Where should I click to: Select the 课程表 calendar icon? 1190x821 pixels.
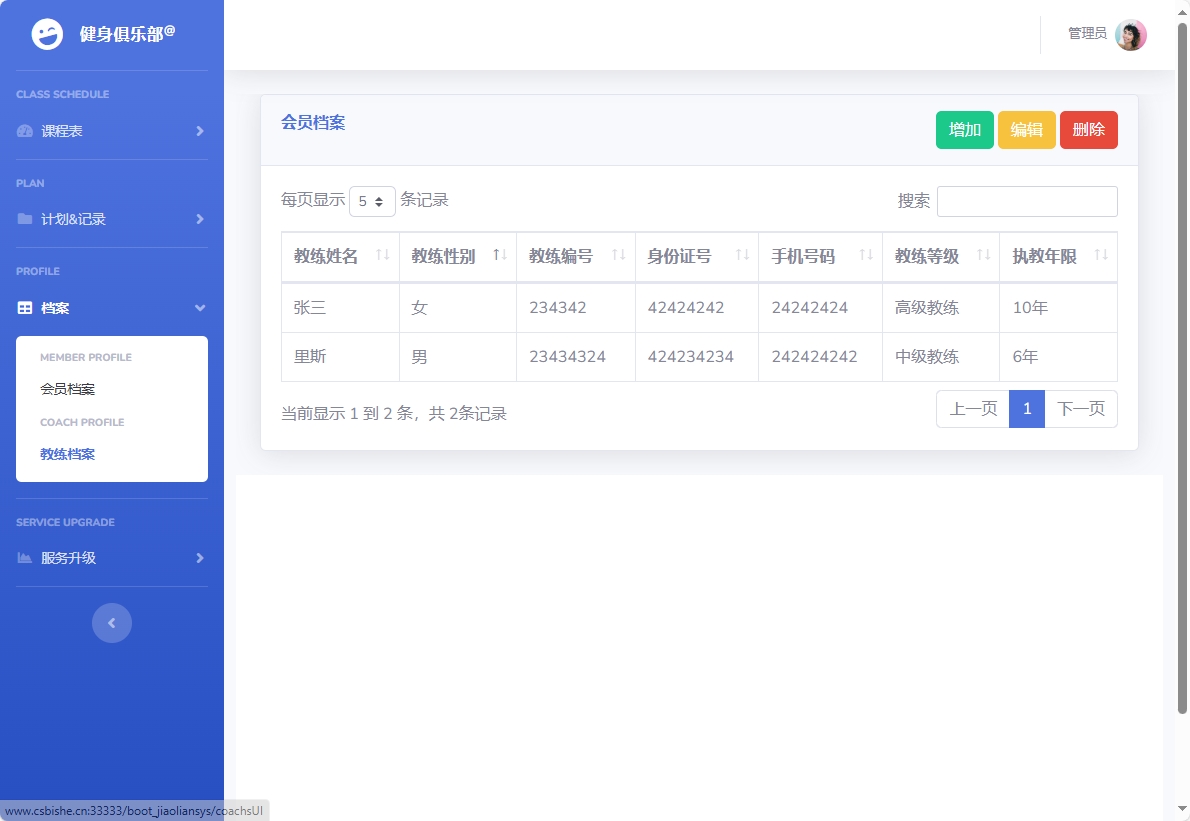point(24,131)
